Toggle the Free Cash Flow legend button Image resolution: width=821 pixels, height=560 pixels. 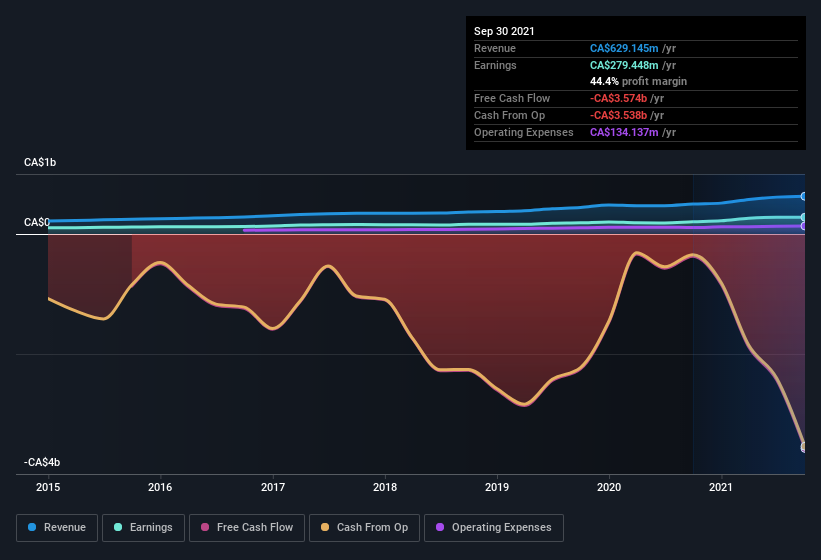pyautogui.click(x=247, y=528)
